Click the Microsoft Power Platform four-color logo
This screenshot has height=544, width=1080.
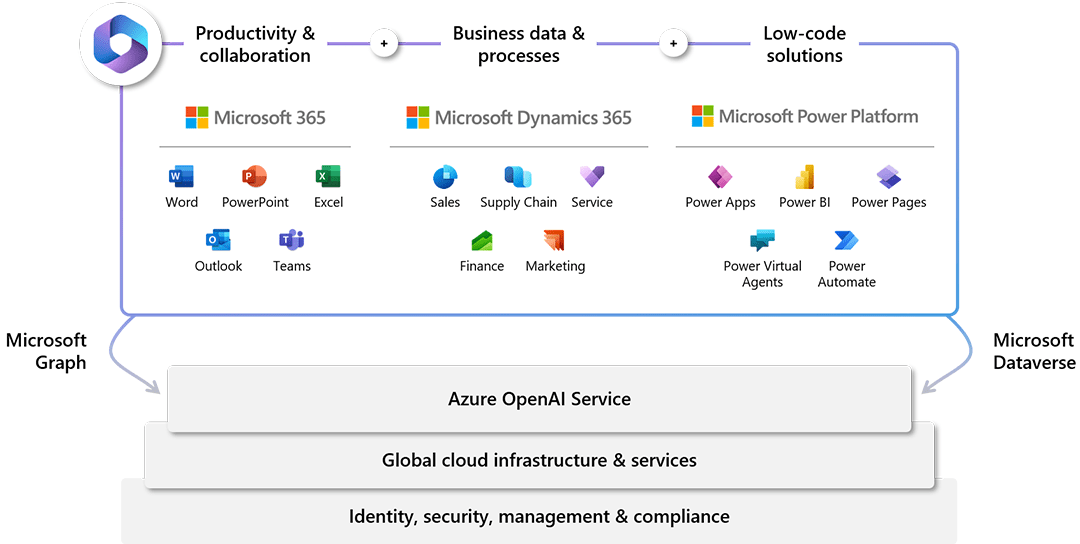[x=703, y=116]
